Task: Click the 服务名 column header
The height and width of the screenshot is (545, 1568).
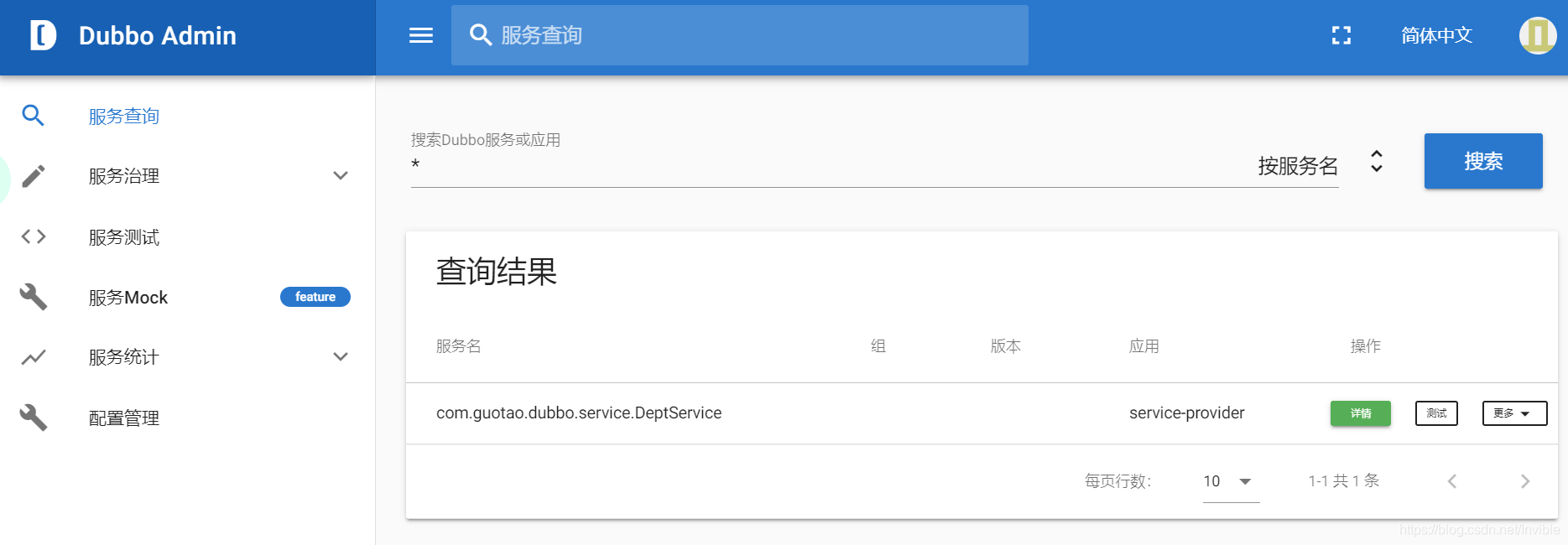Action: tap(459, 346)
